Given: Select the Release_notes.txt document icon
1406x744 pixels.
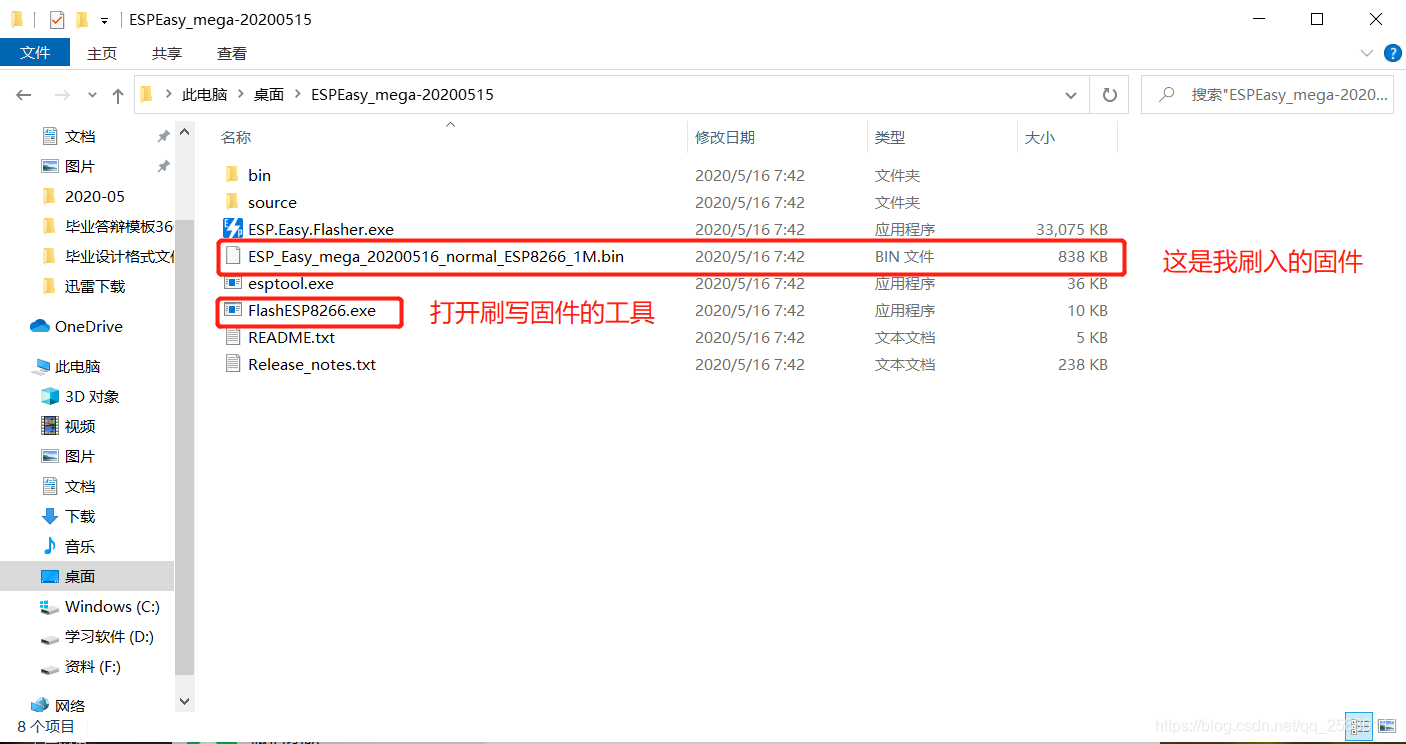Looking at the screenshot, I should 232,364.
